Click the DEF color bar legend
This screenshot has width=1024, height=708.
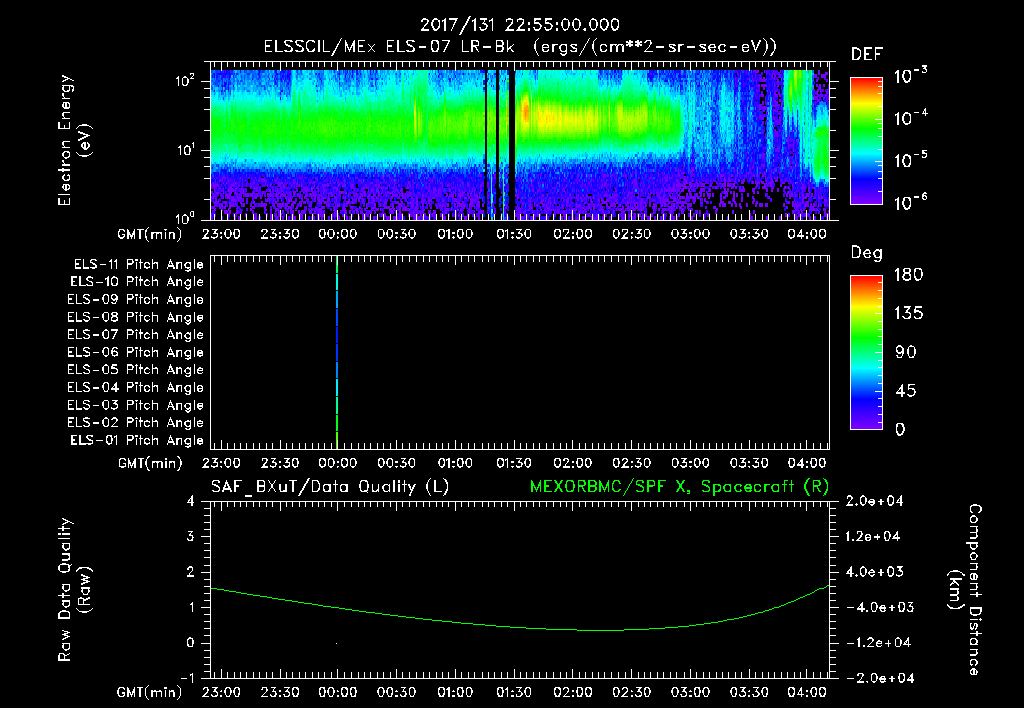click(867, 141)
